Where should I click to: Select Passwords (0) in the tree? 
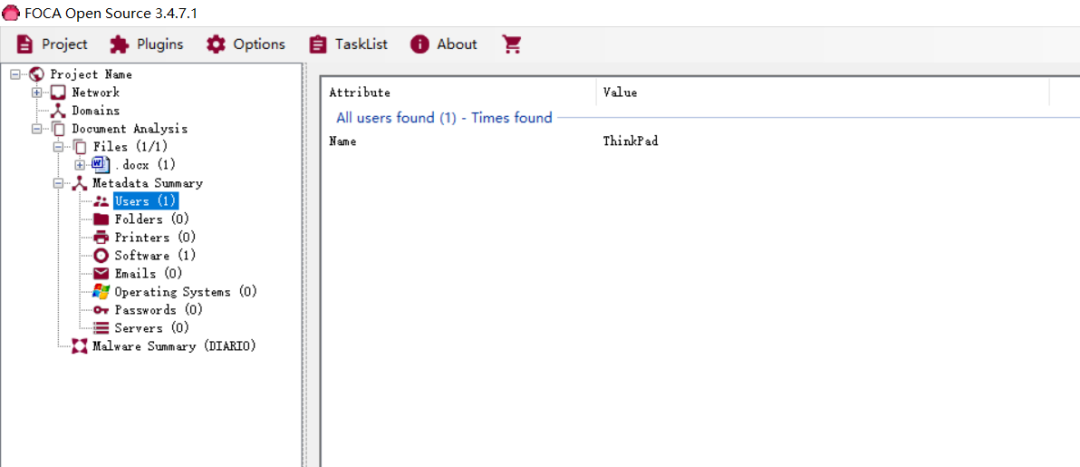[158, 310]
